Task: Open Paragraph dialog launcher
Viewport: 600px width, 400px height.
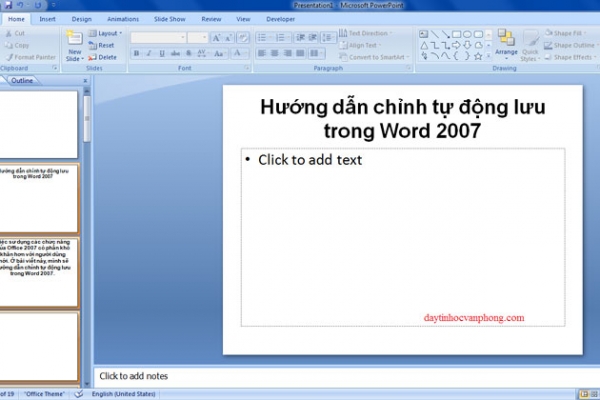Action: tap(409, 68)
